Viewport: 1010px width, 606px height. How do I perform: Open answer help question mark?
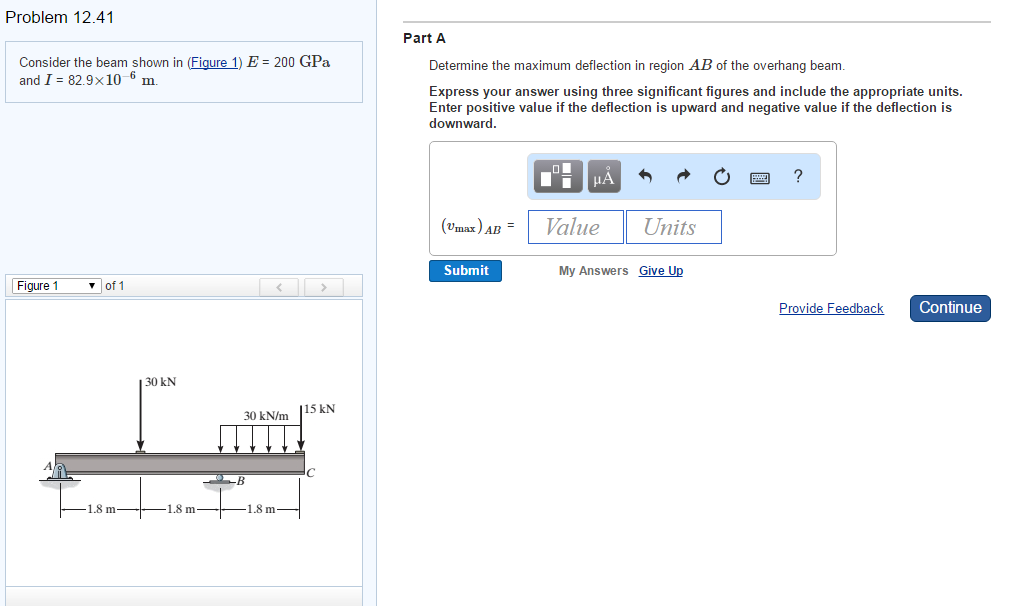pyautogui.click(x=798, y=176)
